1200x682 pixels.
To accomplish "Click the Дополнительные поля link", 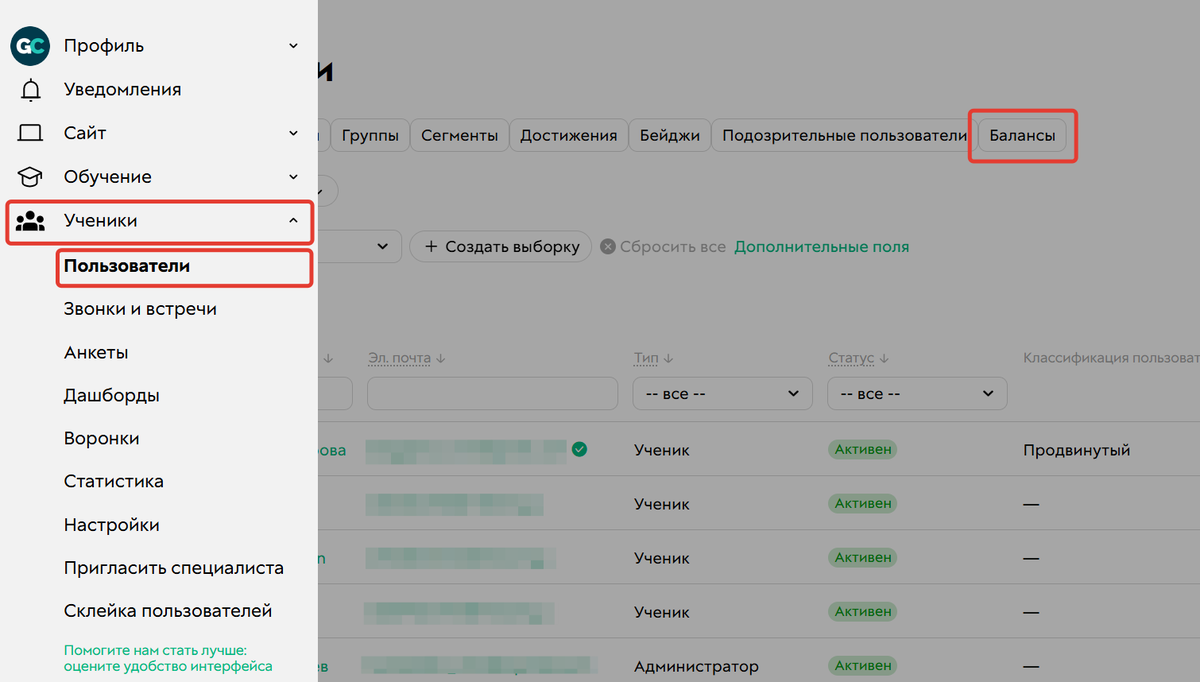I will point(821,247).
